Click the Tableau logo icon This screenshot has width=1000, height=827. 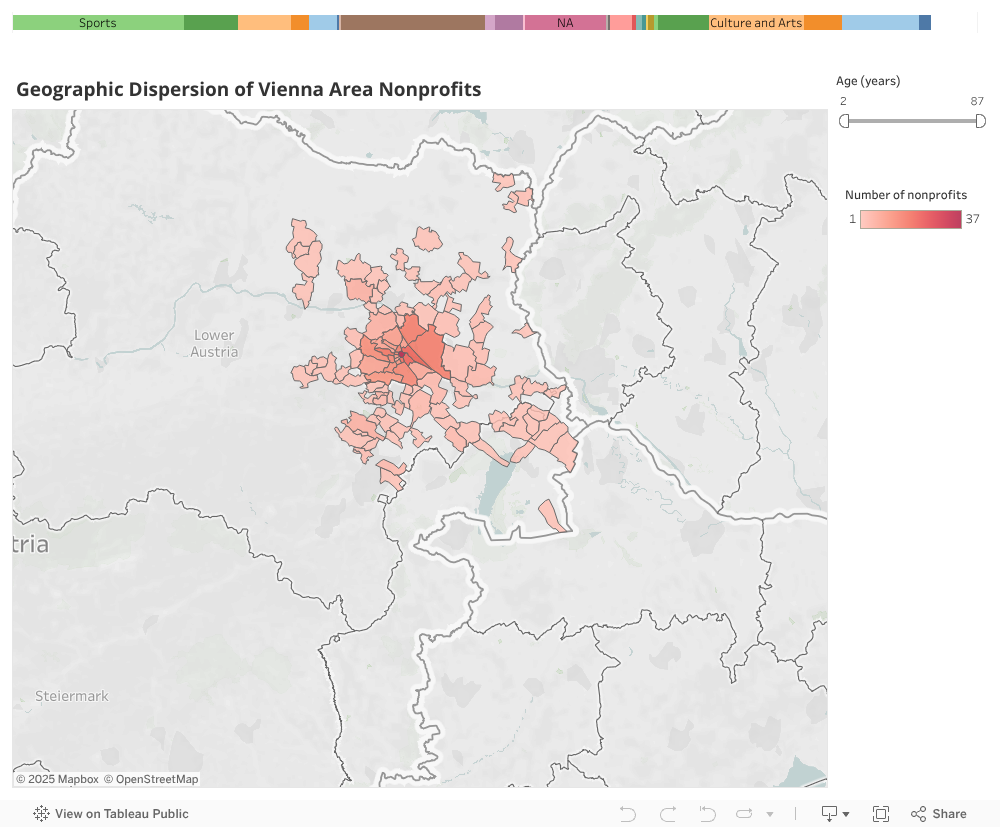pos(42,814)
